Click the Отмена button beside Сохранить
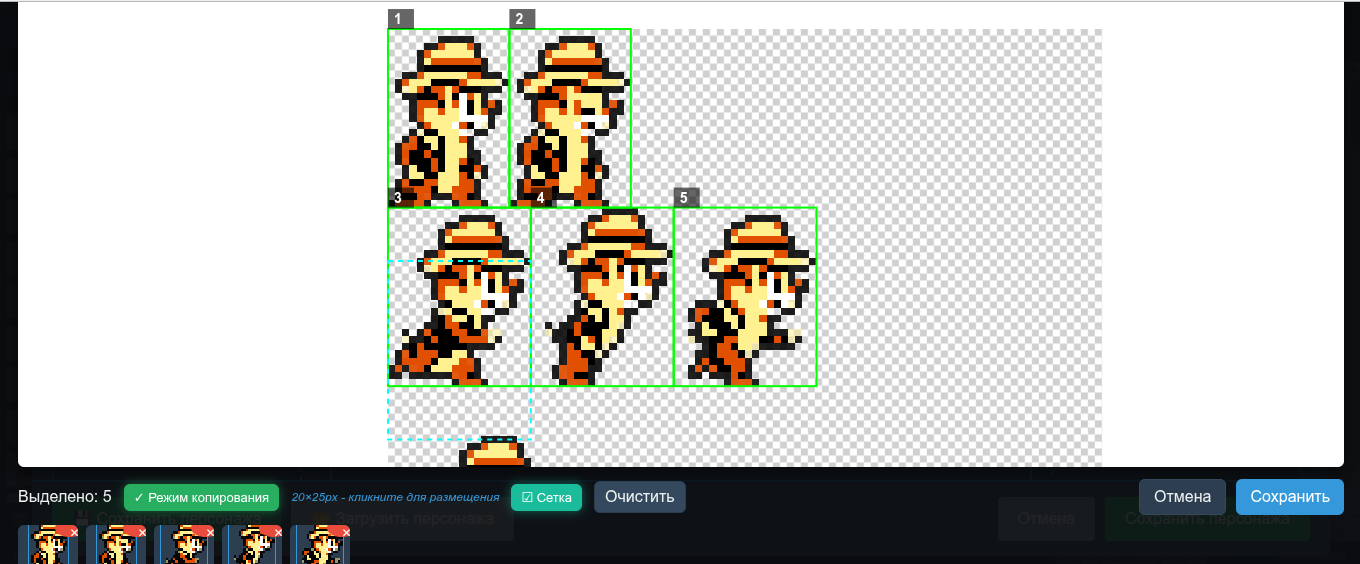The image size is (1360, 564). [x=1182, y=497]
